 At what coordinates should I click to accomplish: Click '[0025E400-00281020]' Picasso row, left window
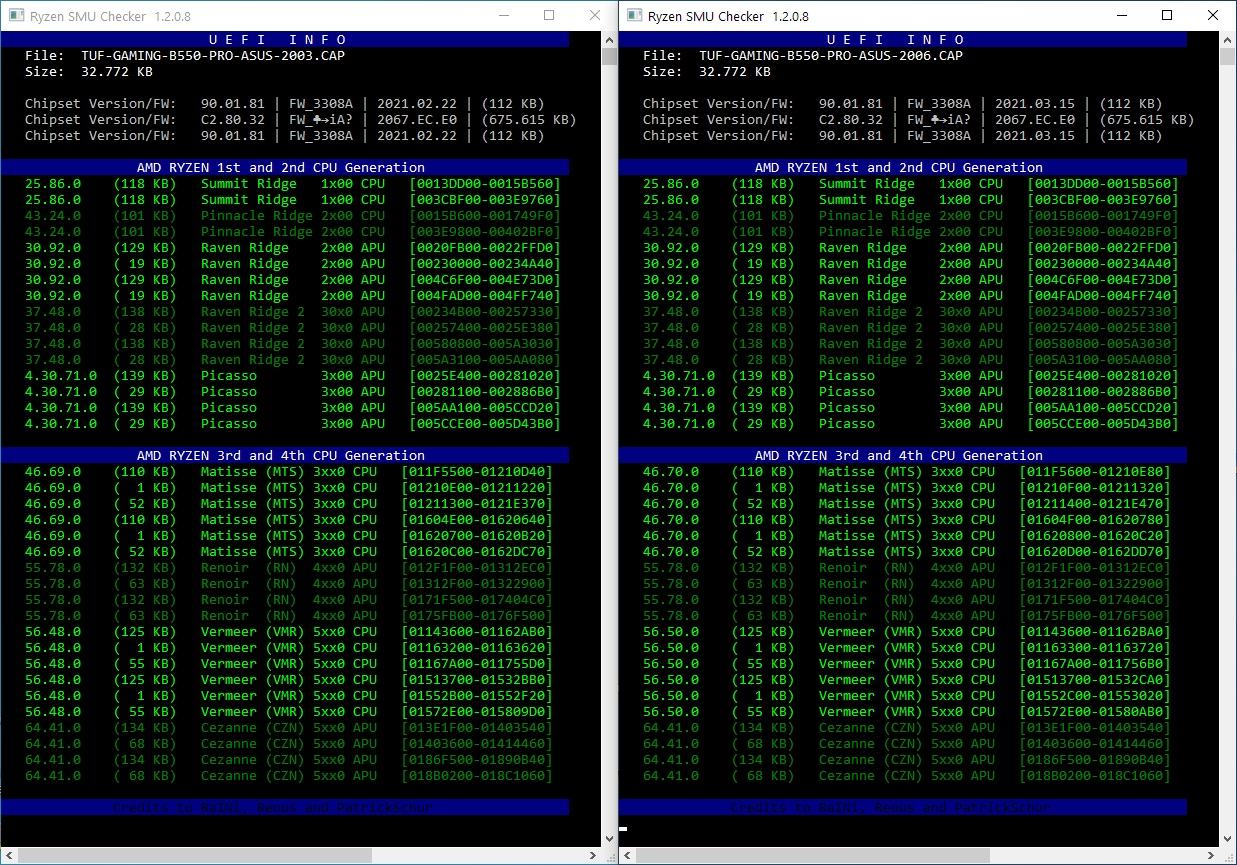(485, 376)
